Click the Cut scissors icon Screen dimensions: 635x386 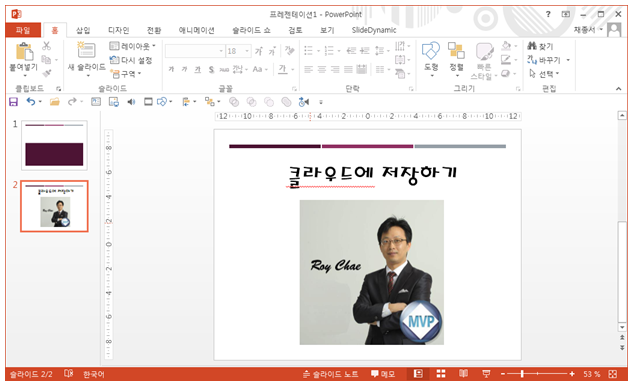[x=47, y=46]
